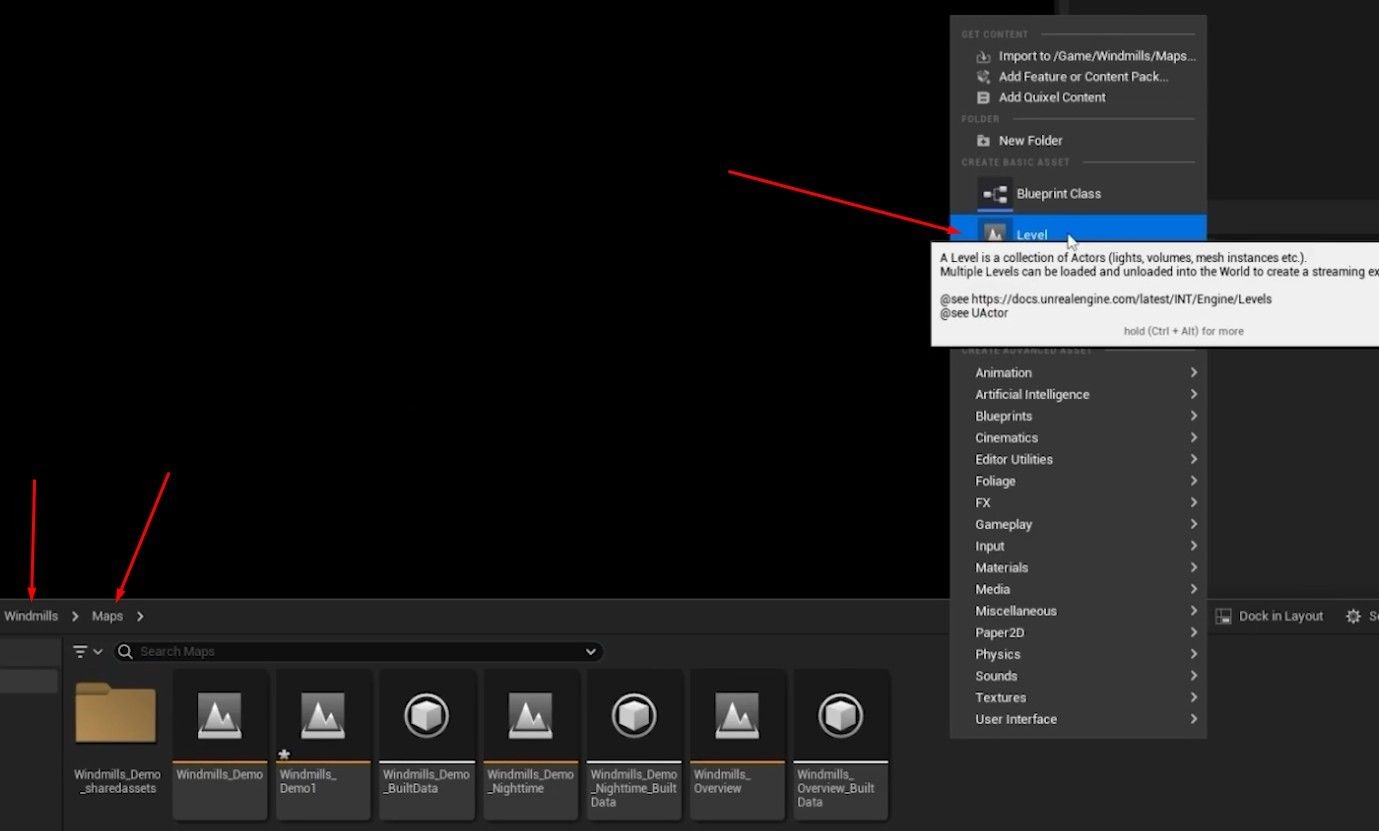Open the Paper2D submenu
This screenshot has width=1379, height=831.
click(x=1078, y=633)
